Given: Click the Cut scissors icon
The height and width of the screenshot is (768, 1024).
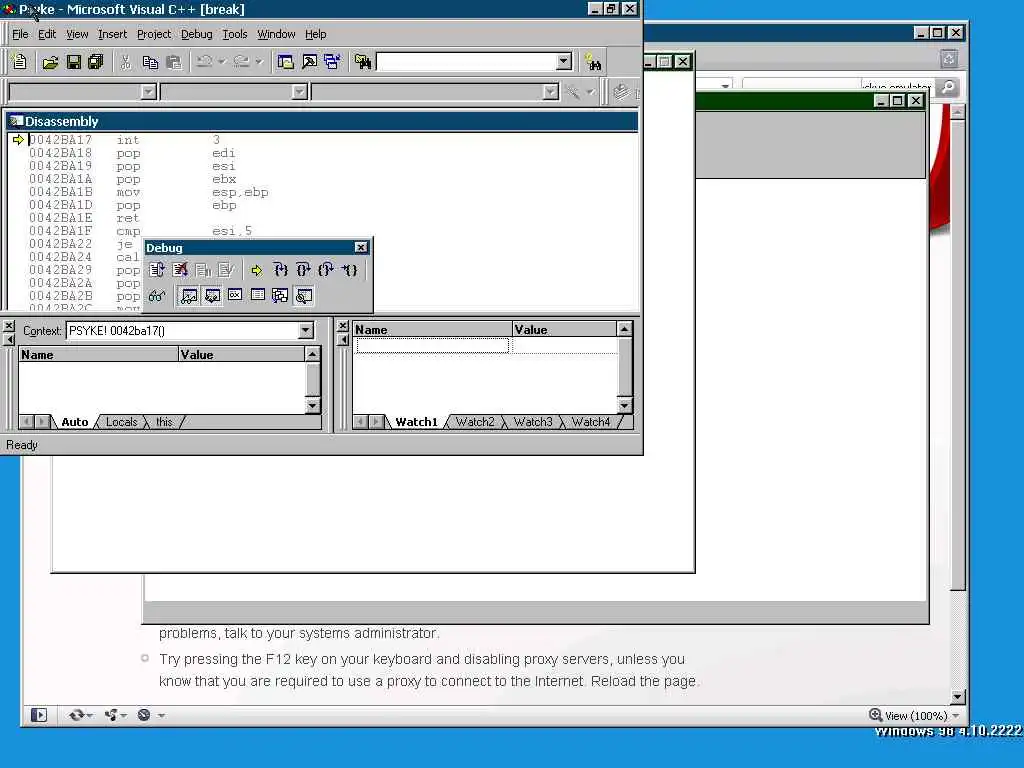Looking at the screenshot, I should click(x=126, y=62).
